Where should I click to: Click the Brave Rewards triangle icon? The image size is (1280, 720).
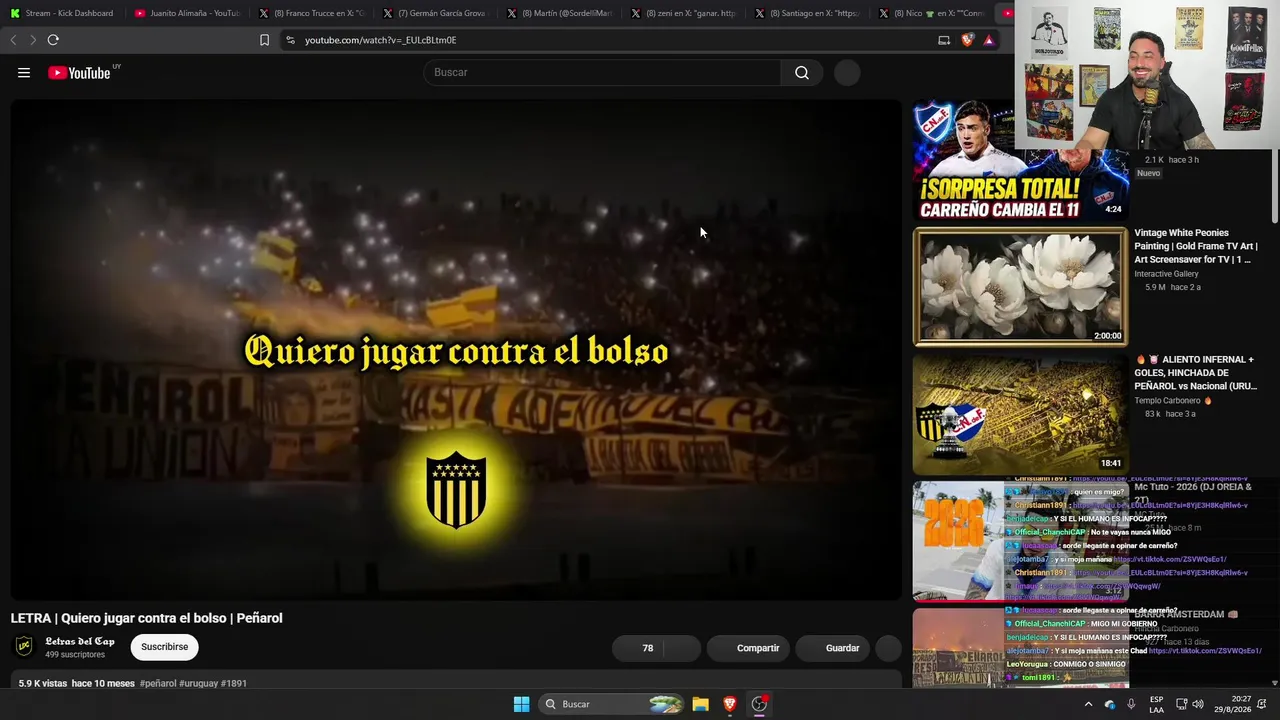tap(988, 40)
